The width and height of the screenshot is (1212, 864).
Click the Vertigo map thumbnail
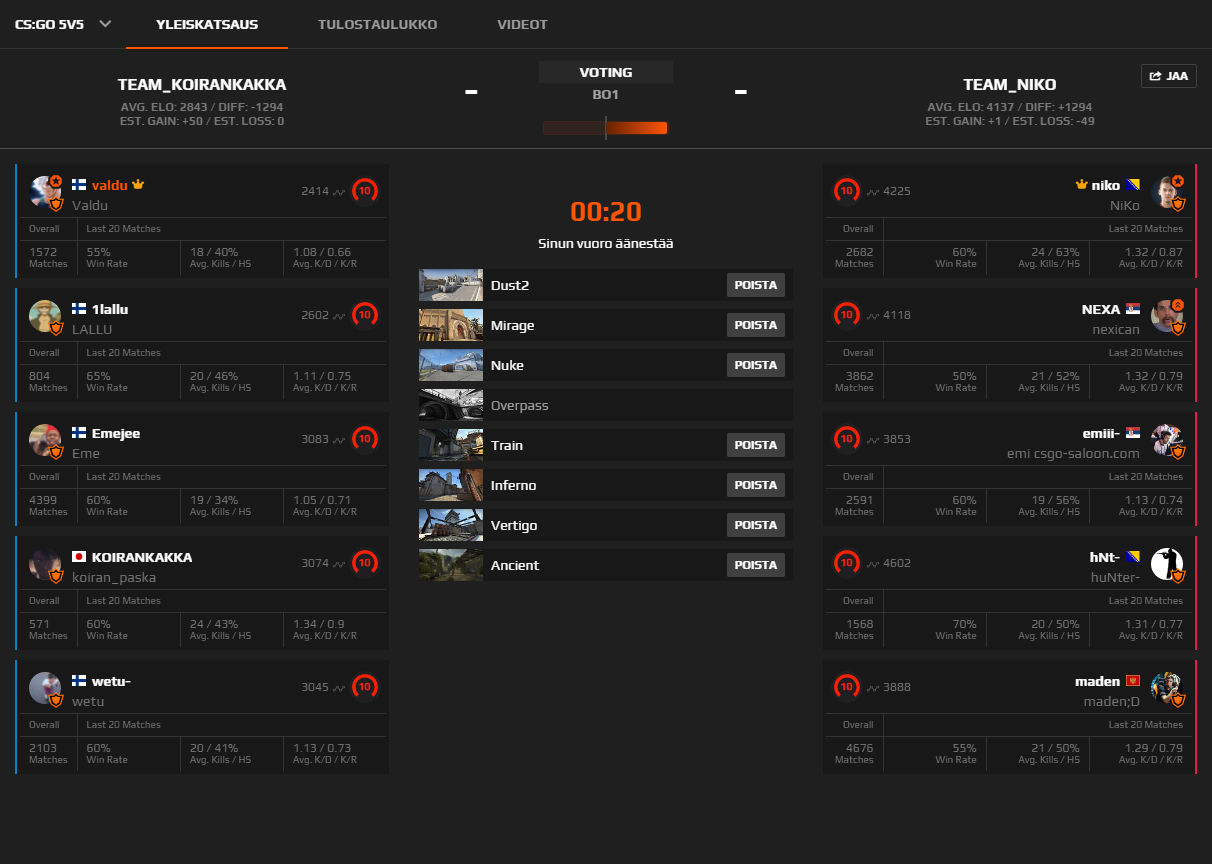point(451,525)
